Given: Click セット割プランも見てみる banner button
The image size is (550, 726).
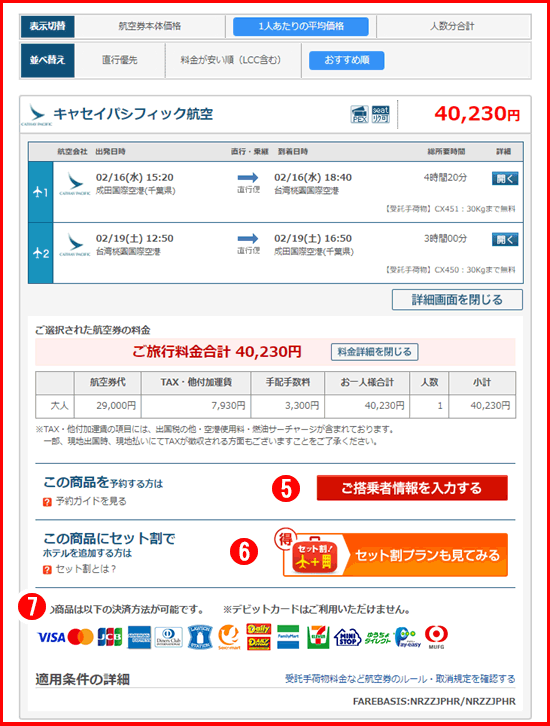Looking at the screenshot, I should pos(396,554).
